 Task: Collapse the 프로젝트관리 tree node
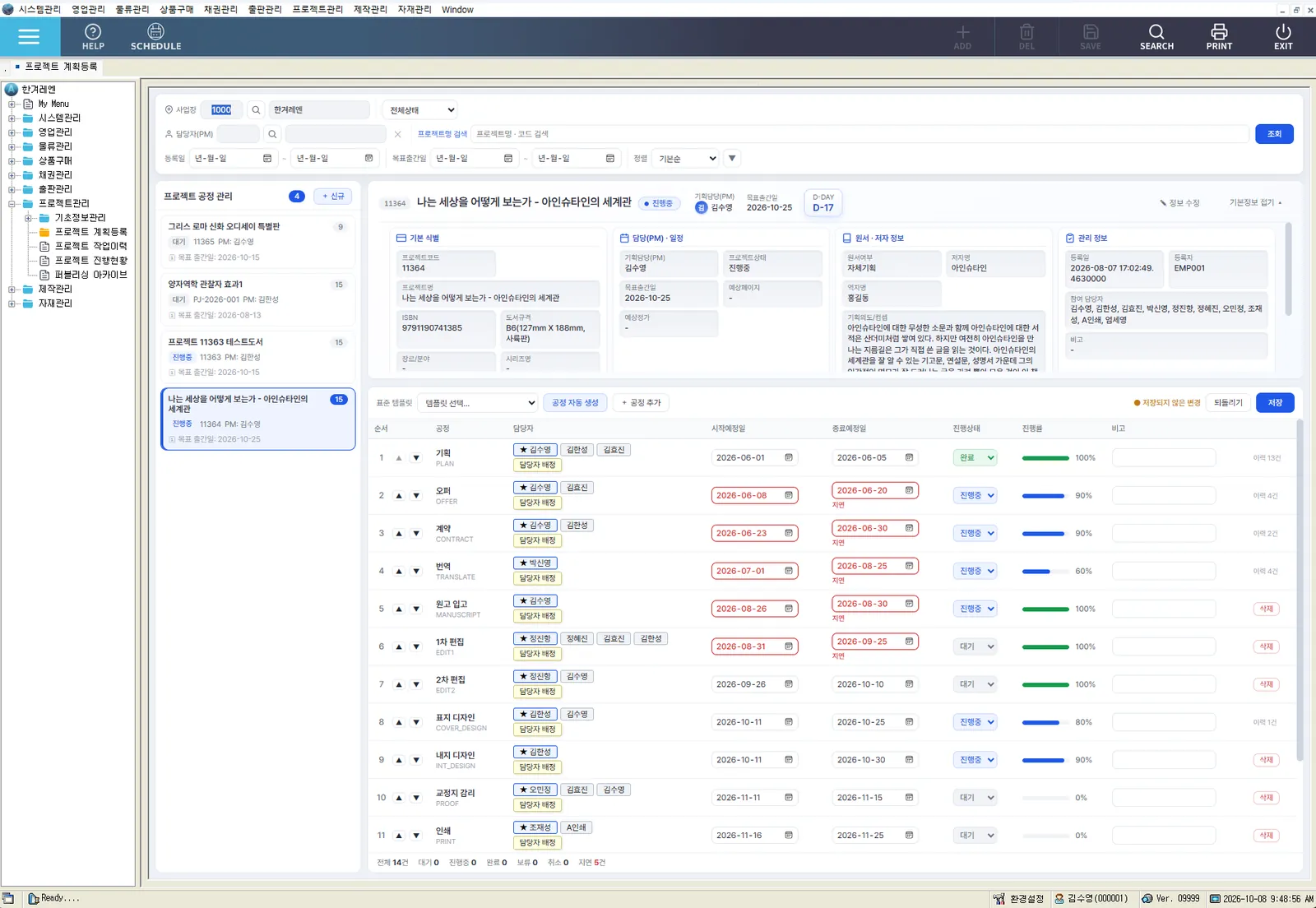(x=12, y=203)
